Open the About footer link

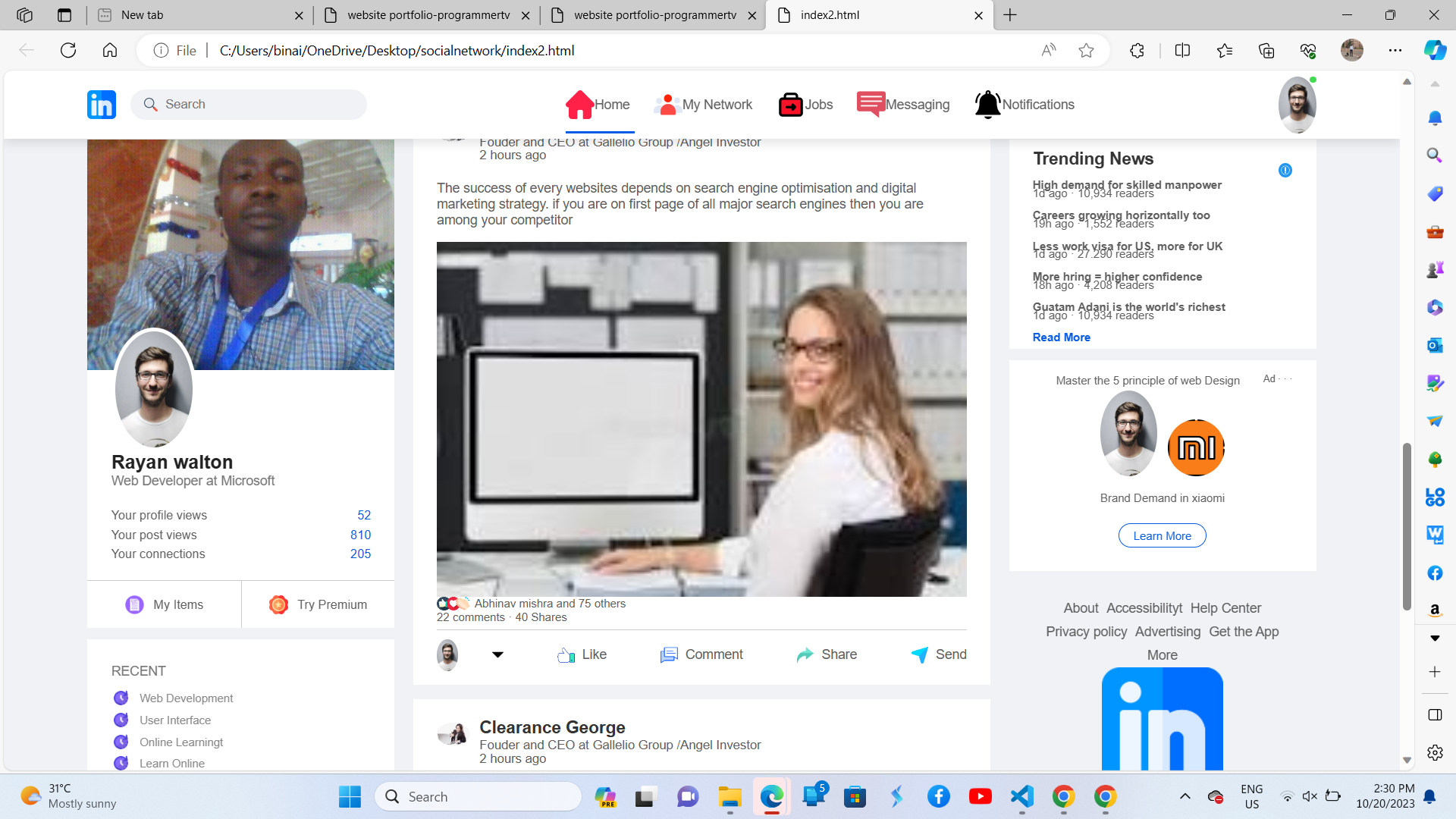coord(1081,608)
